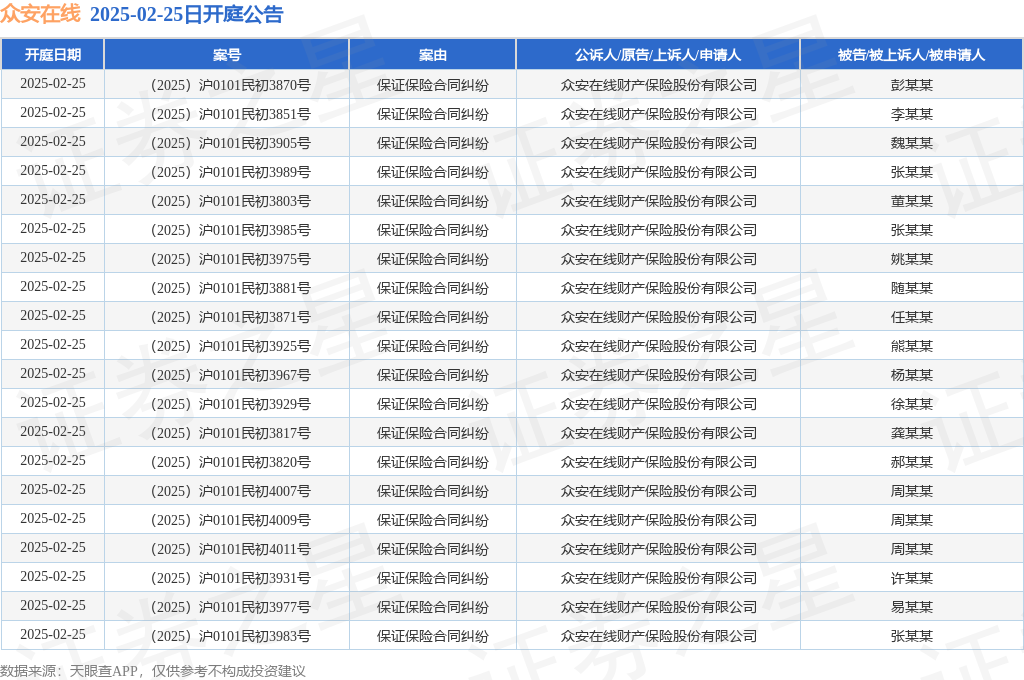Select case number 沪0101民初3820号

point(231,462)
